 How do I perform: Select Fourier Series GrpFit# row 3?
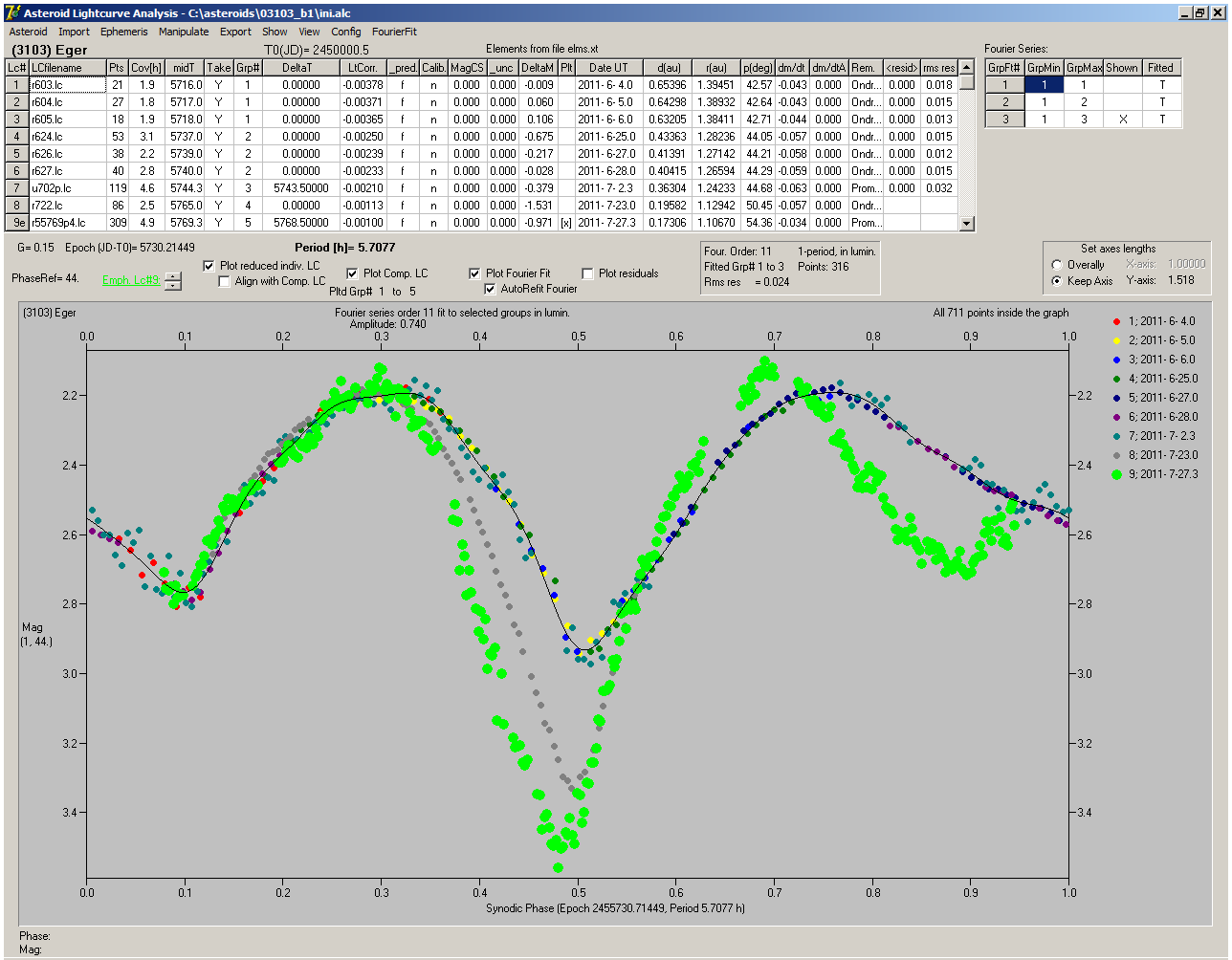click(1005, 120)
